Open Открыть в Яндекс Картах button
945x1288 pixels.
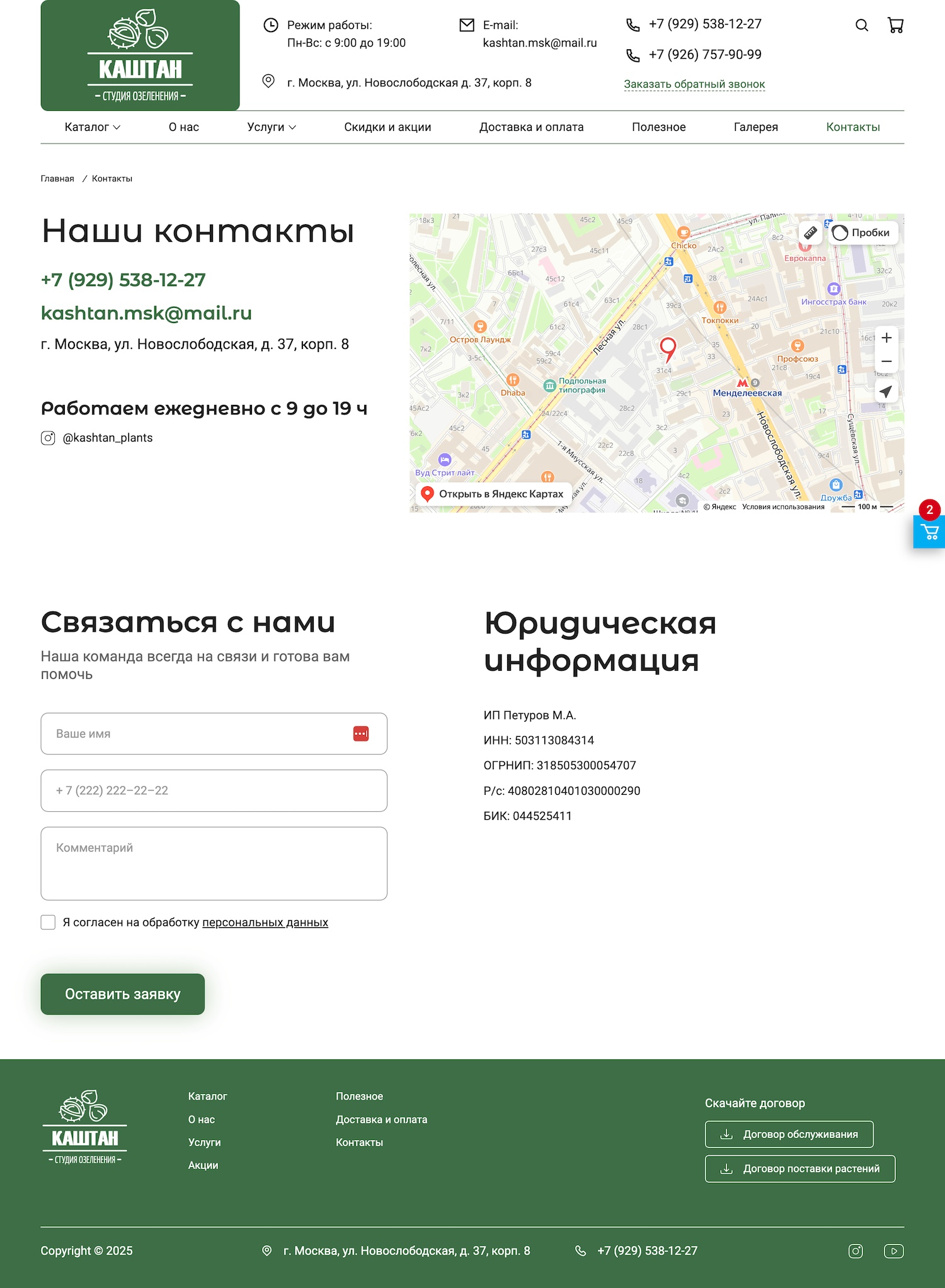pyautogui.click(x=493, y=494)
